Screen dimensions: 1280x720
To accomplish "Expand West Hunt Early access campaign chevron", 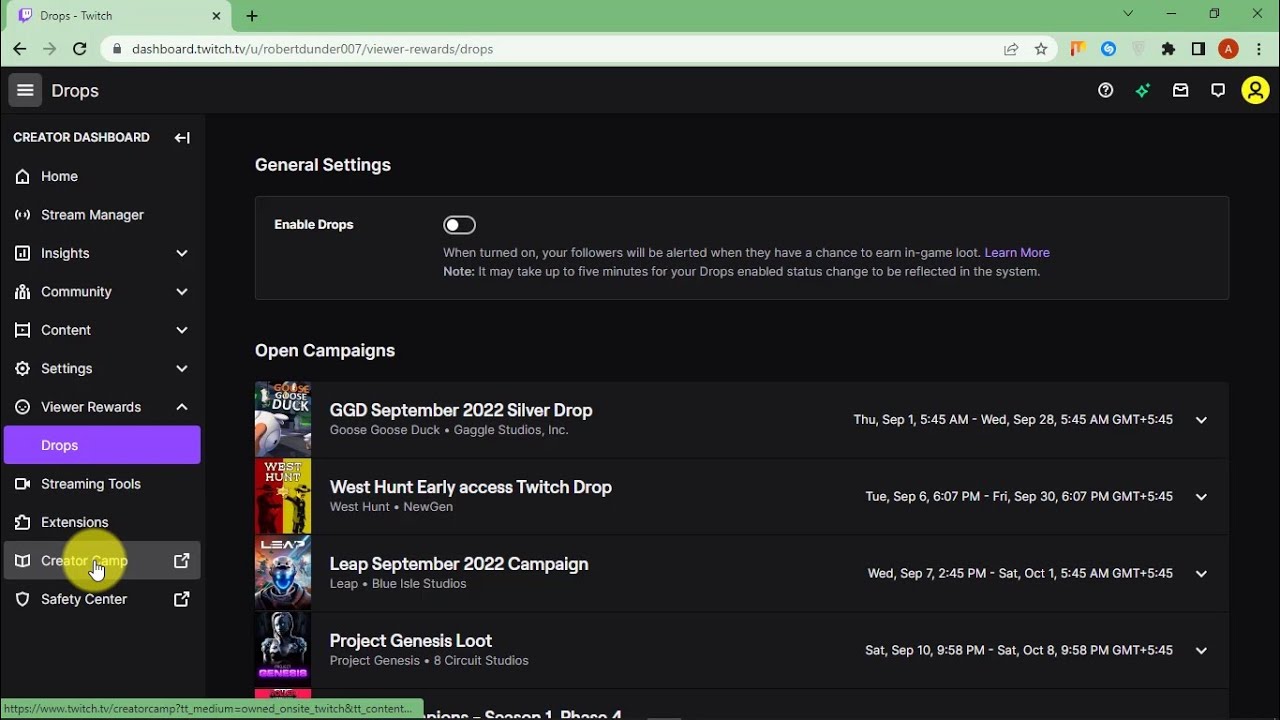I will [x=1201, y=497].
